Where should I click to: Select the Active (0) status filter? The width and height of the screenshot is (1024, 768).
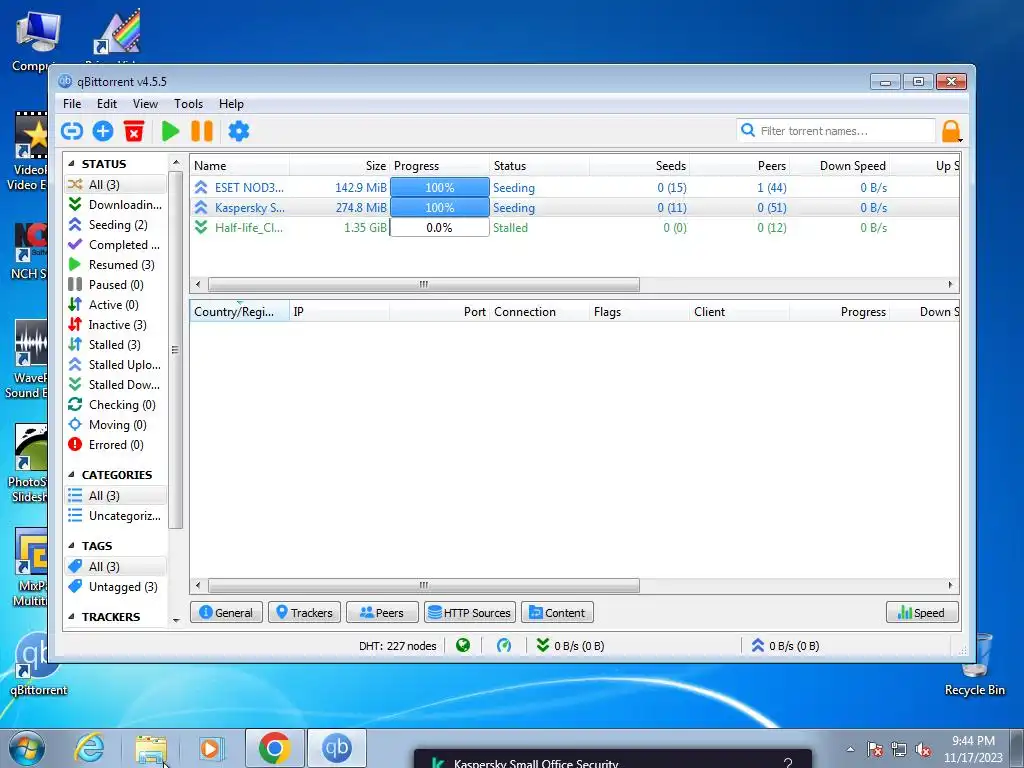pyautogui.click(x=116, y=305)
